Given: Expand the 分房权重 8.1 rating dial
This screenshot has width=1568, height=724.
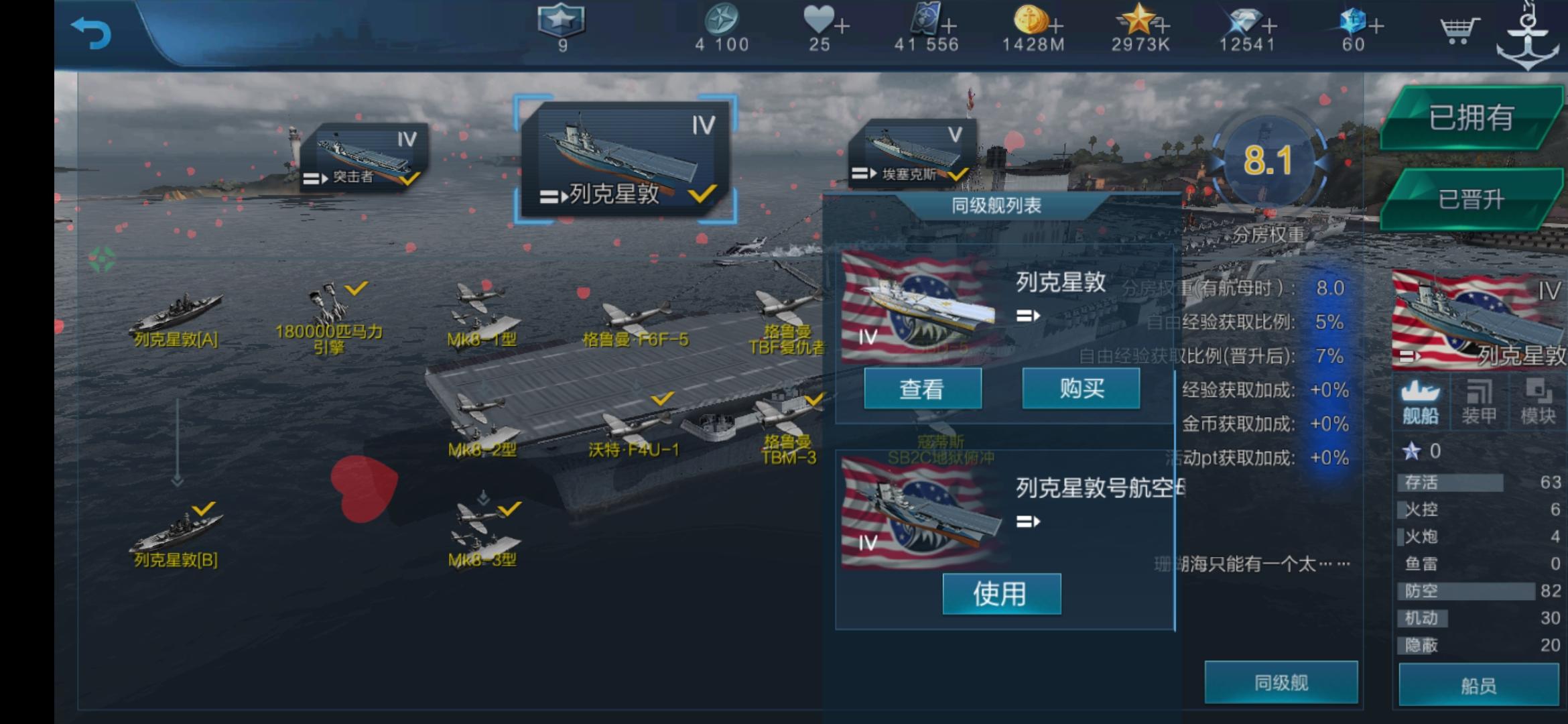Looking at the screenshot, I should (x=1268, y=162).
